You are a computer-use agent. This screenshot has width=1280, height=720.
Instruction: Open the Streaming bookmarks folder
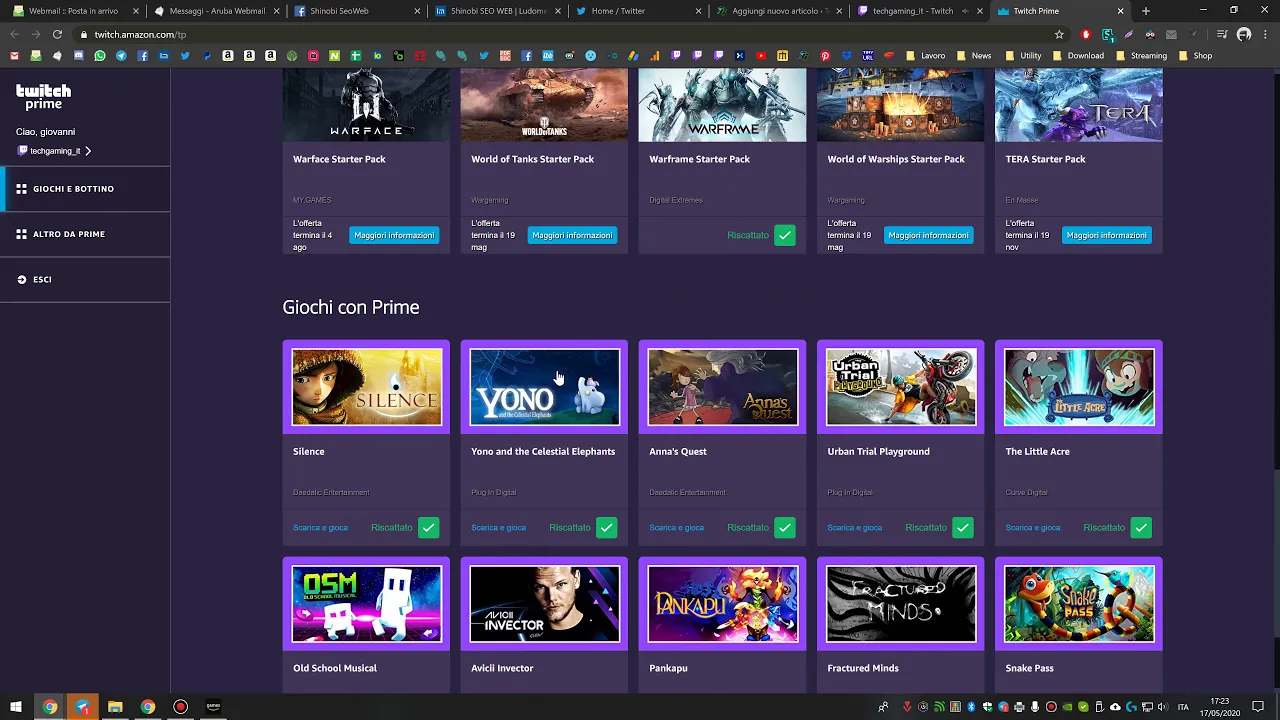1142,56
